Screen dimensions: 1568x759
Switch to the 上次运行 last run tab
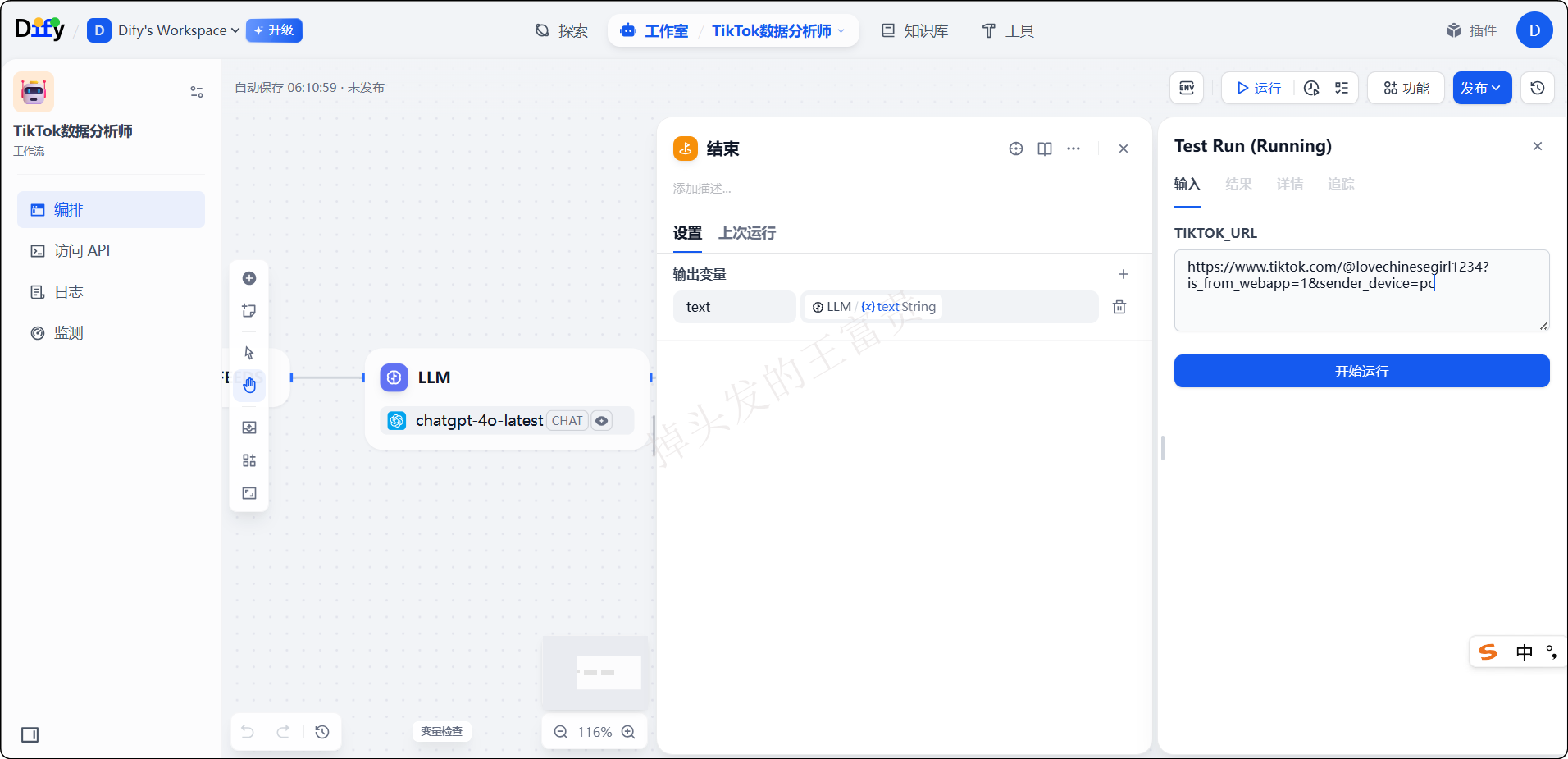(747, 233)
